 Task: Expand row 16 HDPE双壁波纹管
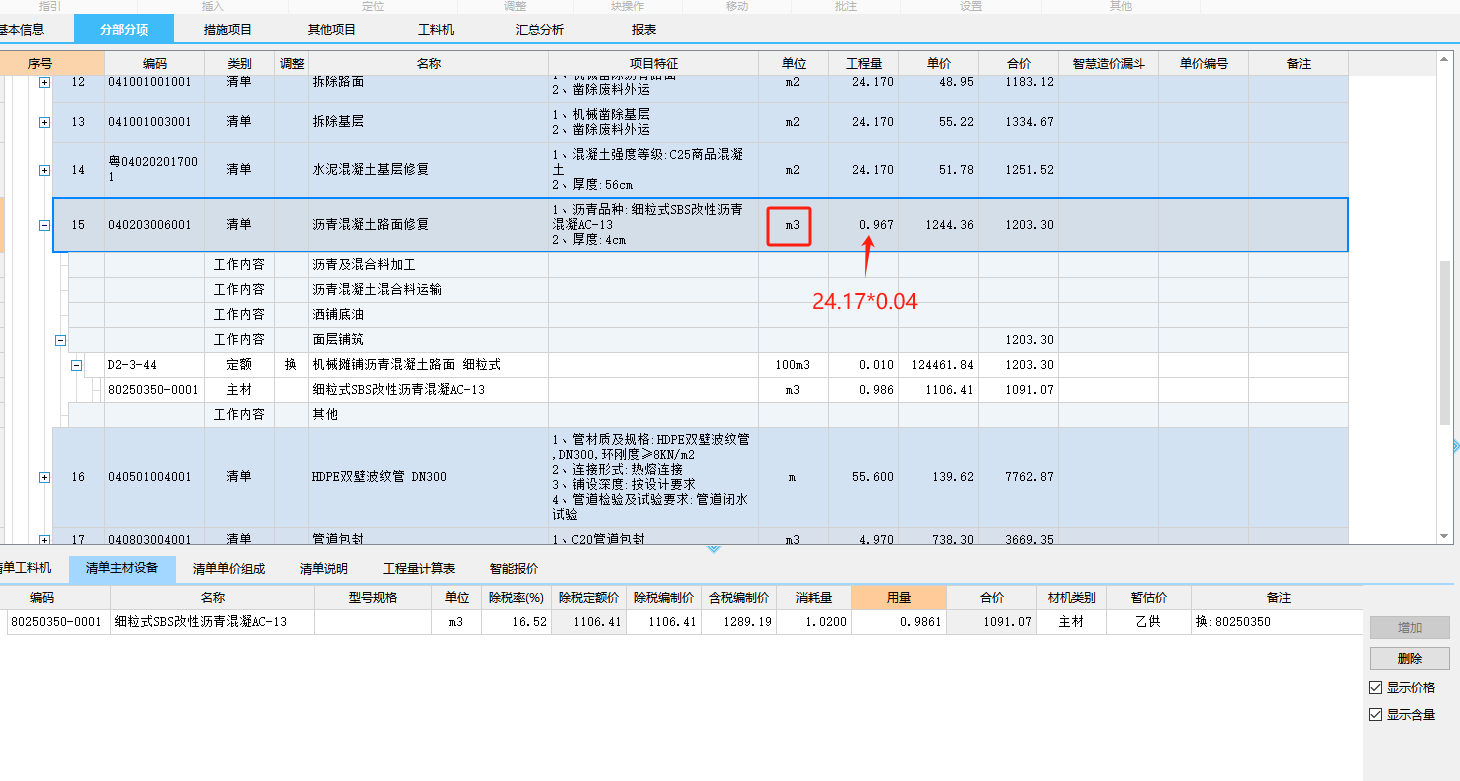tap(44, 478)
